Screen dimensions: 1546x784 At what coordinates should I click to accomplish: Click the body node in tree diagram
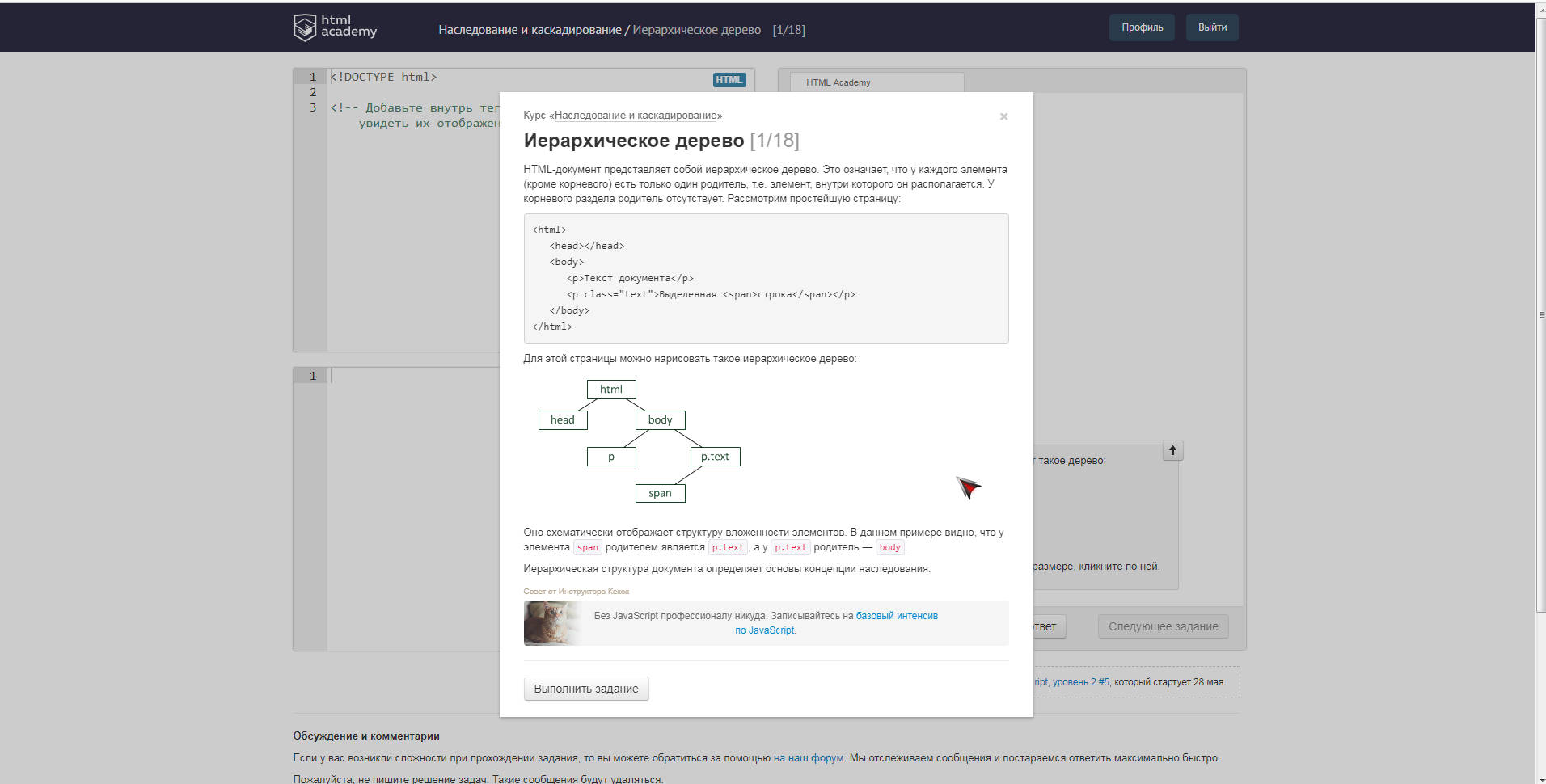(x=661, y=420)
